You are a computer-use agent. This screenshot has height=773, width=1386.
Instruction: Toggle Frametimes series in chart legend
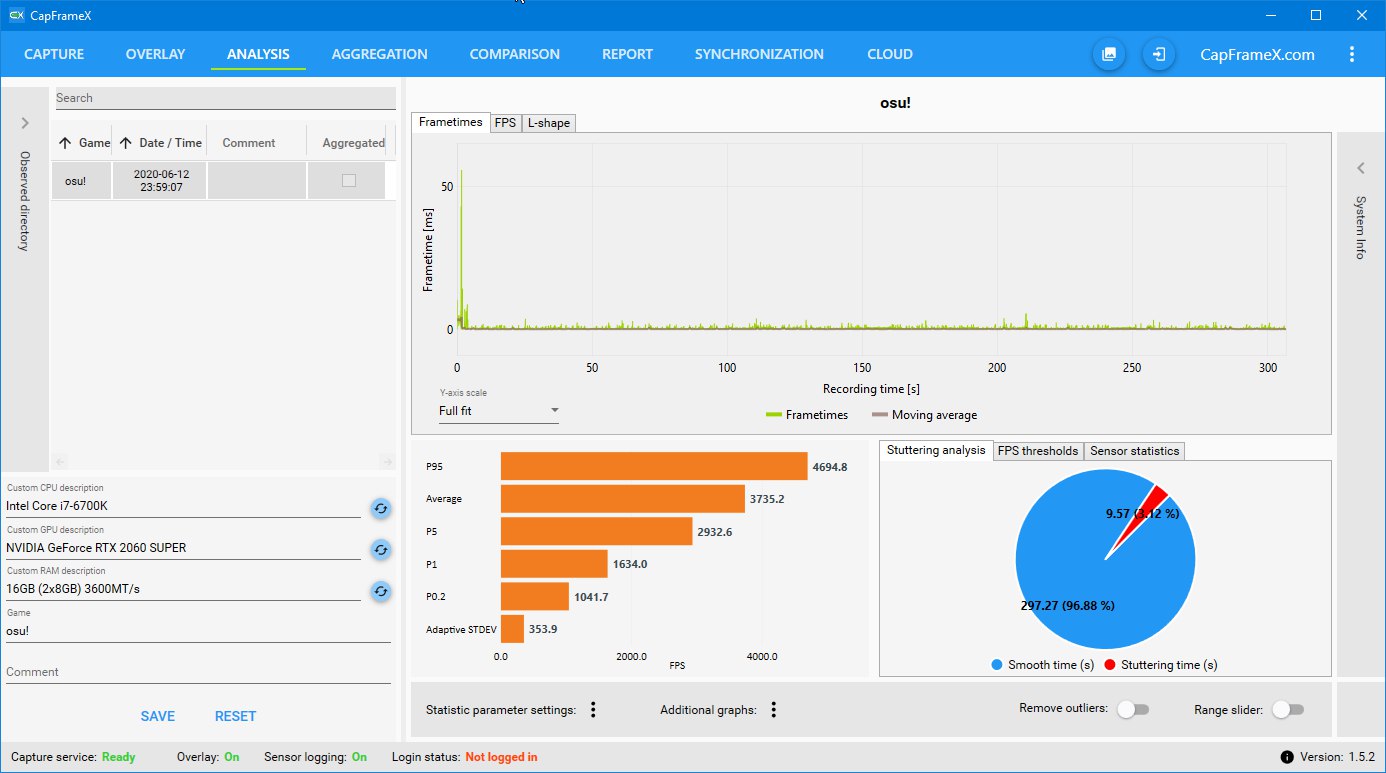point(807,415)
